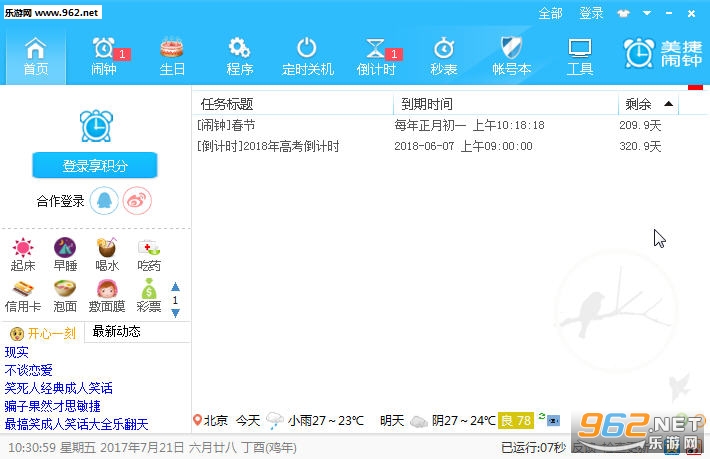Add the 喝水 drink water reminder
The height and width of the screenshot is (459, 710).
point(107,254)
